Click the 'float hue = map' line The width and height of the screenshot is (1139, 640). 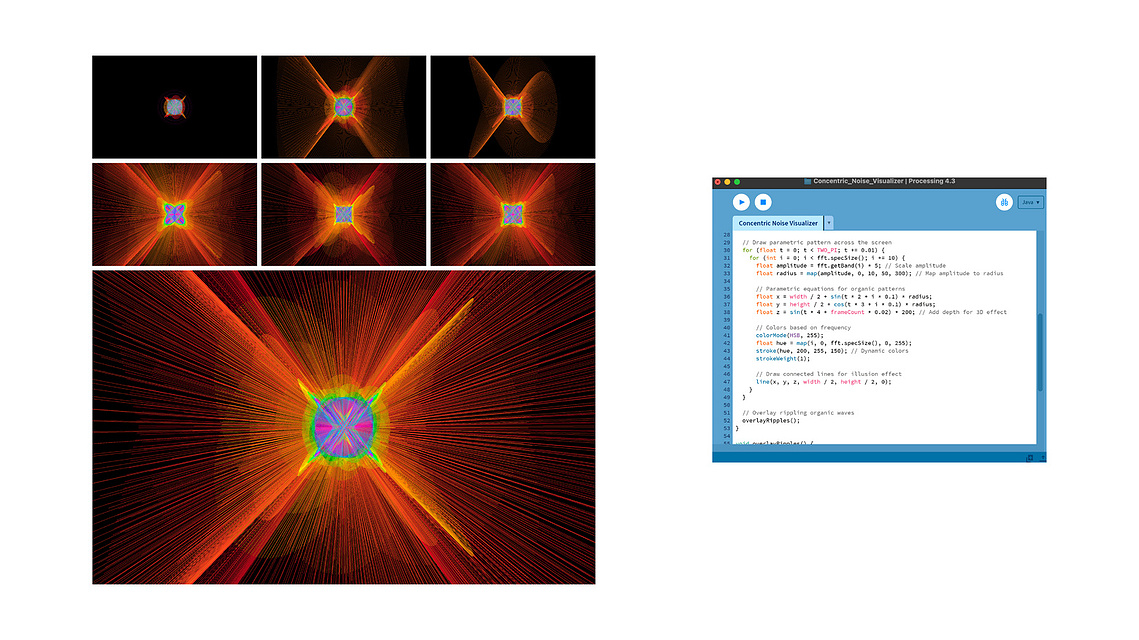833,343
